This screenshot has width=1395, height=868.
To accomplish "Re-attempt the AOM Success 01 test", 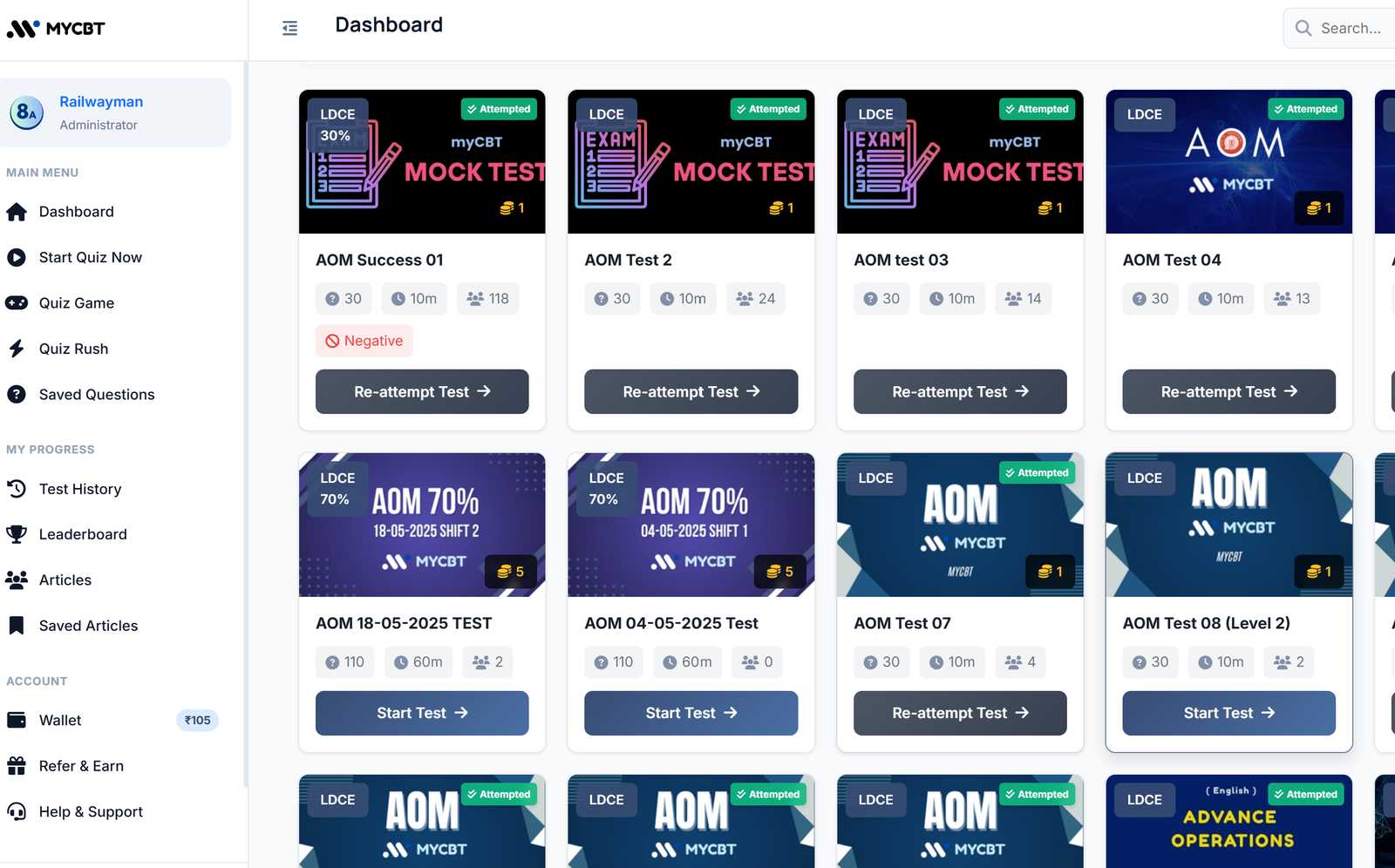I will [421, 391].
